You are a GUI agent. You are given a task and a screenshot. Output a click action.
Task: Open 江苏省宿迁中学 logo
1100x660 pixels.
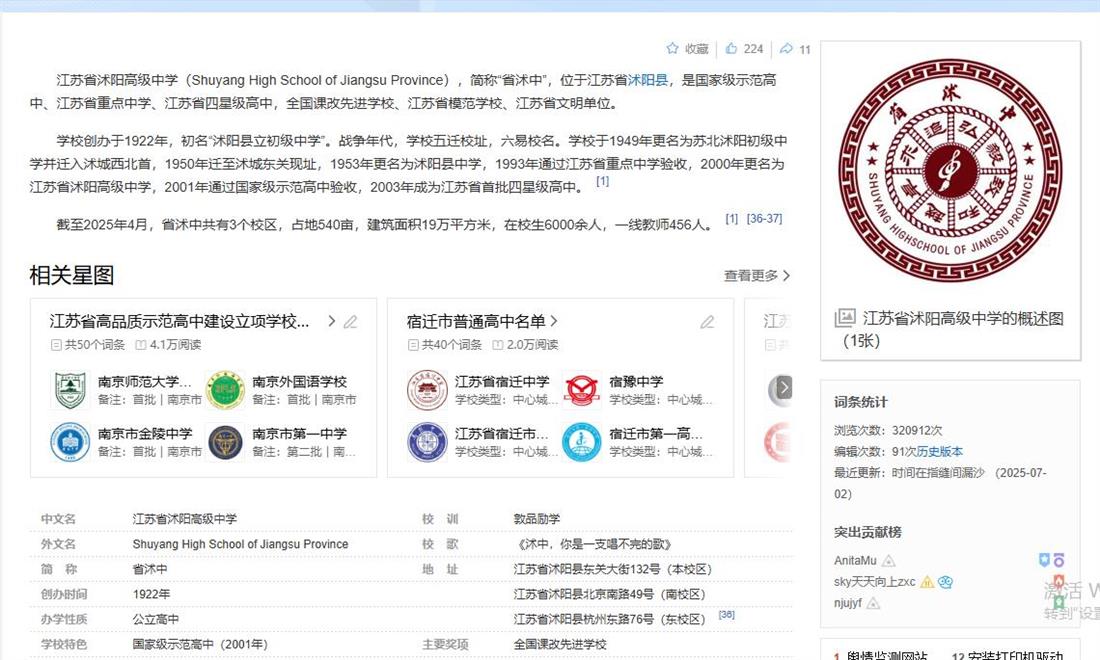coord(427,390)
